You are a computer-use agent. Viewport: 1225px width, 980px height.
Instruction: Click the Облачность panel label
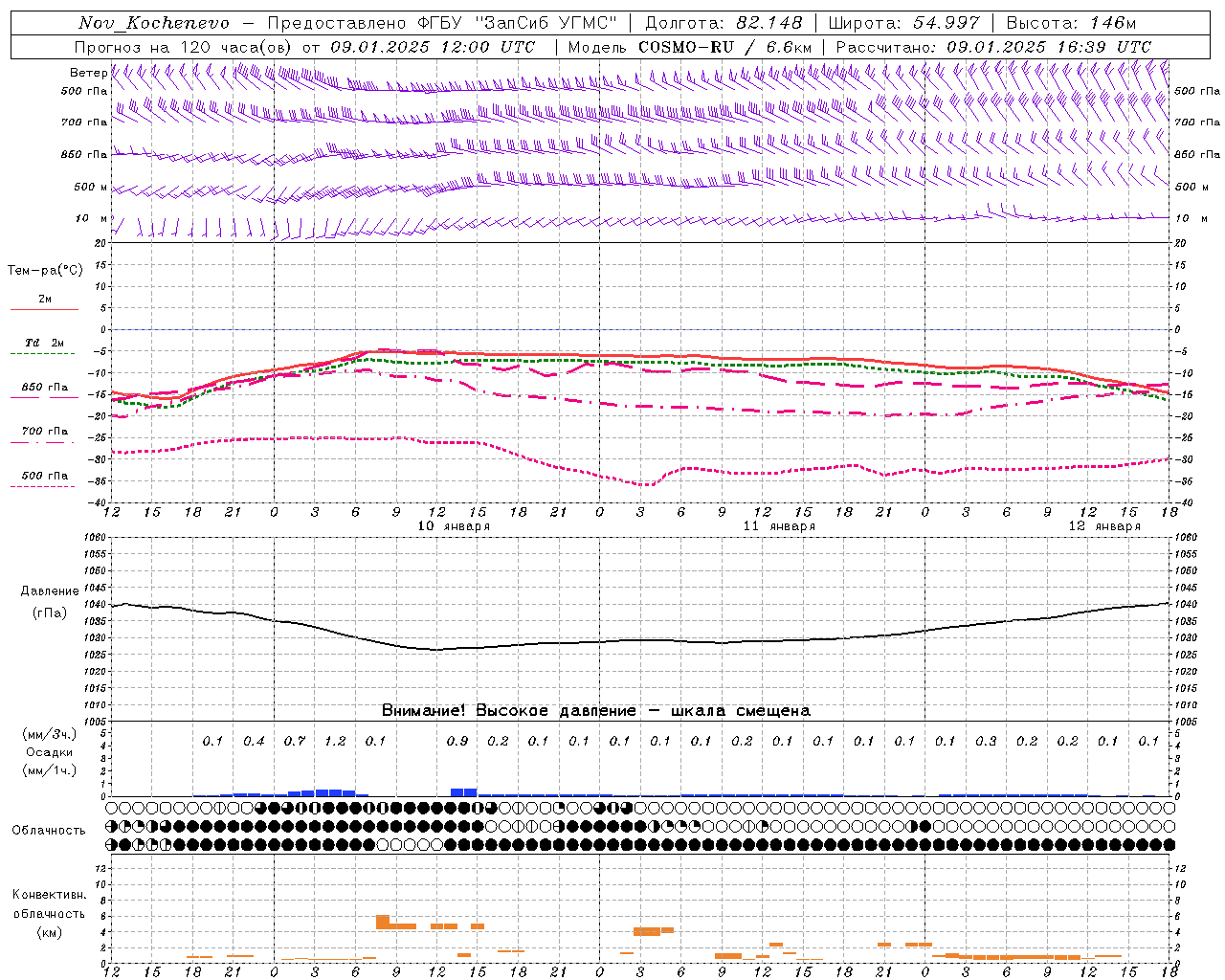coord(49,830)
